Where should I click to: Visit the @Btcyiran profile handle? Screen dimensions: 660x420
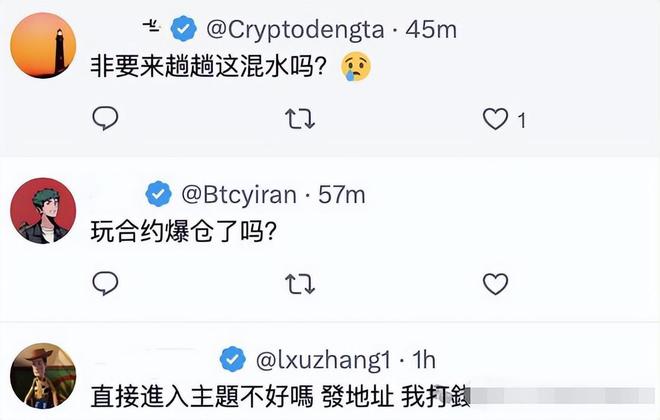click(x=238, y=194)
